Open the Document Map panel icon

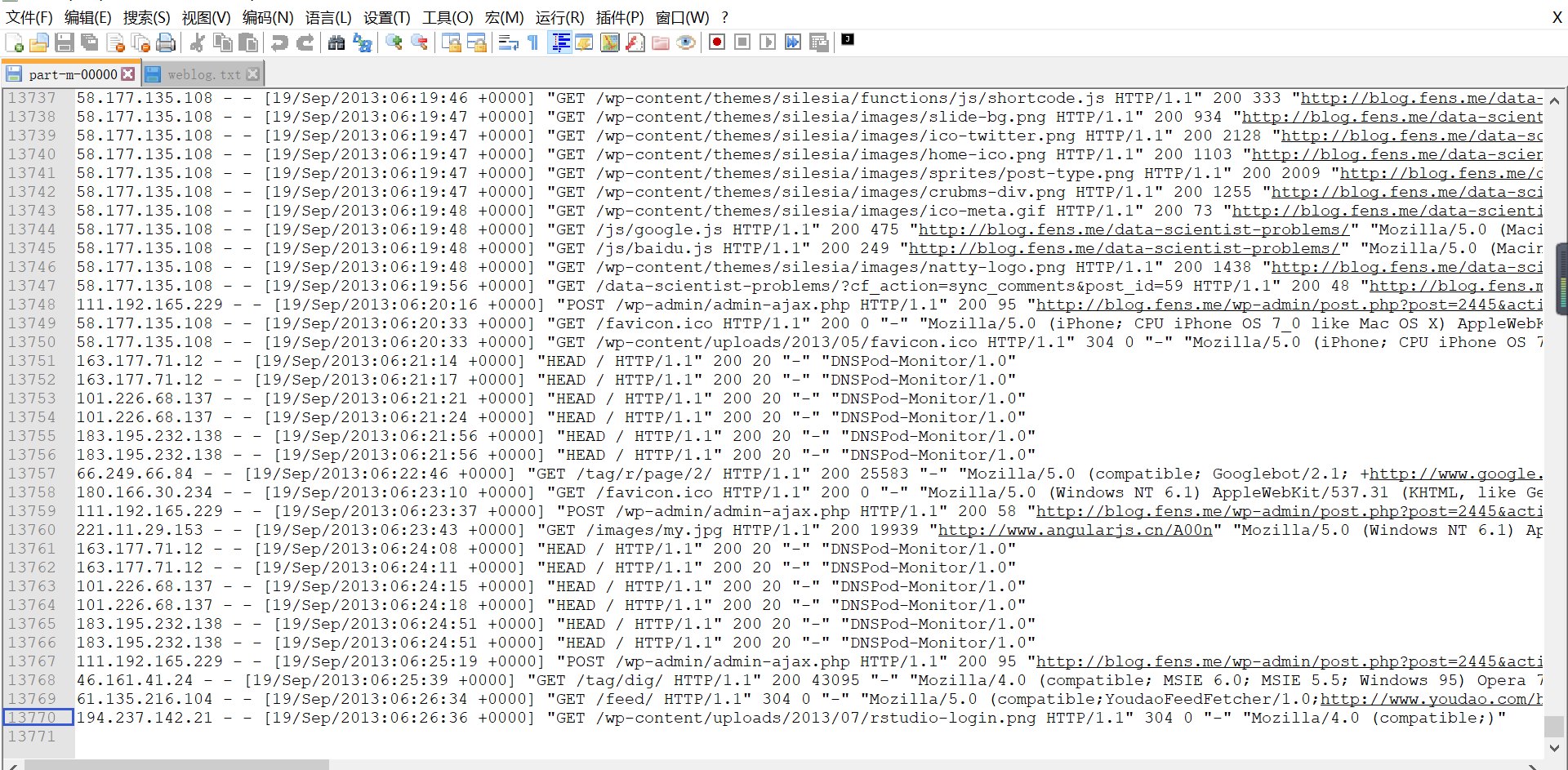point(610,42)
